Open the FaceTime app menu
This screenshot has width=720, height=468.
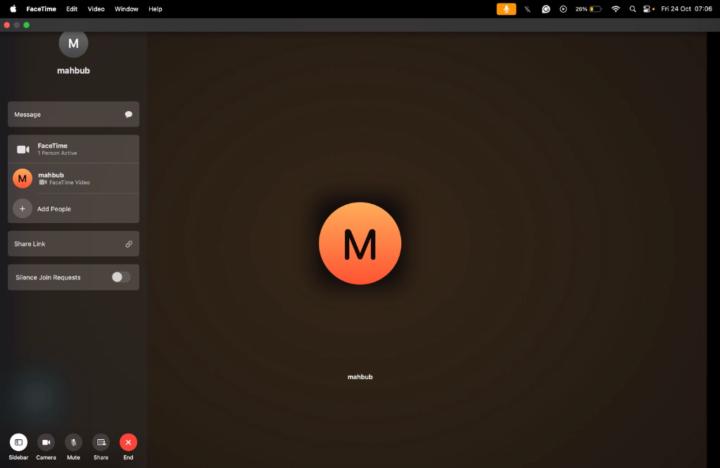click(41, 8)
